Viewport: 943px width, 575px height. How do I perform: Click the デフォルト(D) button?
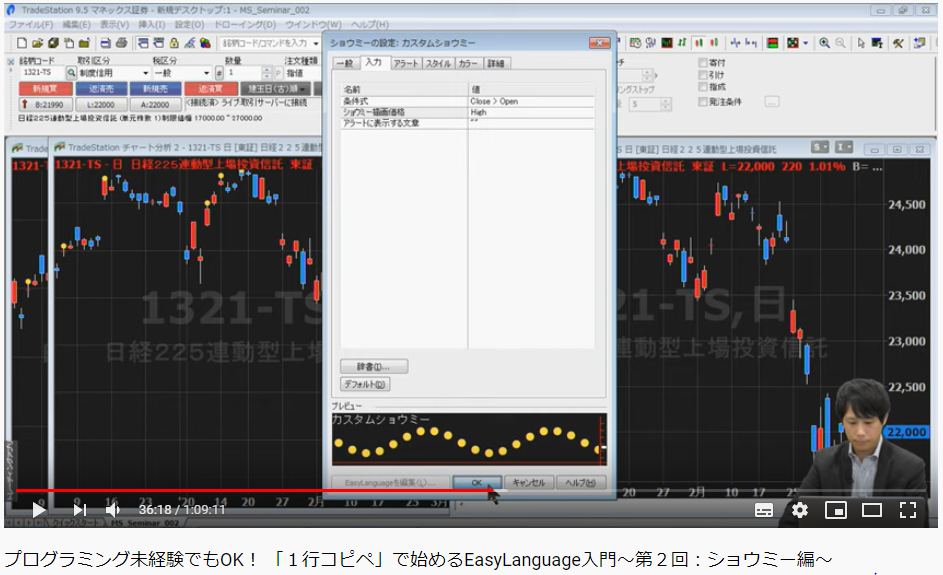pos(365,384)
